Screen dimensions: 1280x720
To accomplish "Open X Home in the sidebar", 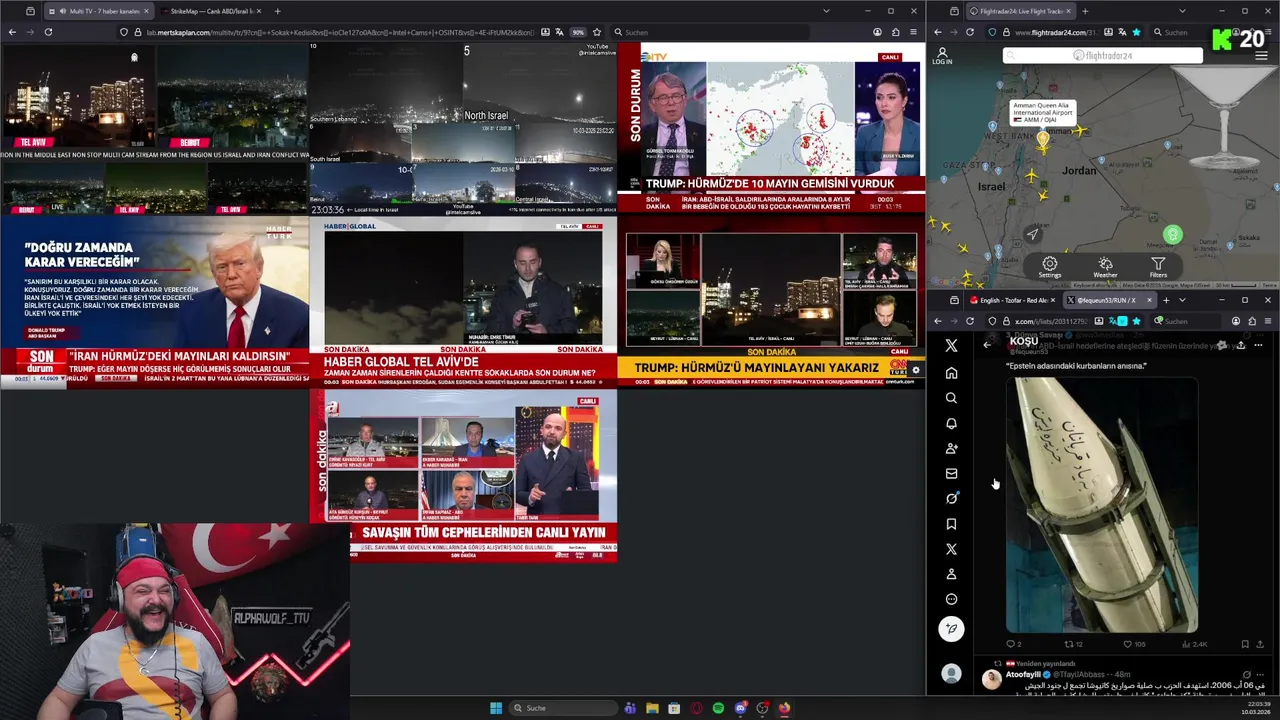I will [x=951, y=373].
